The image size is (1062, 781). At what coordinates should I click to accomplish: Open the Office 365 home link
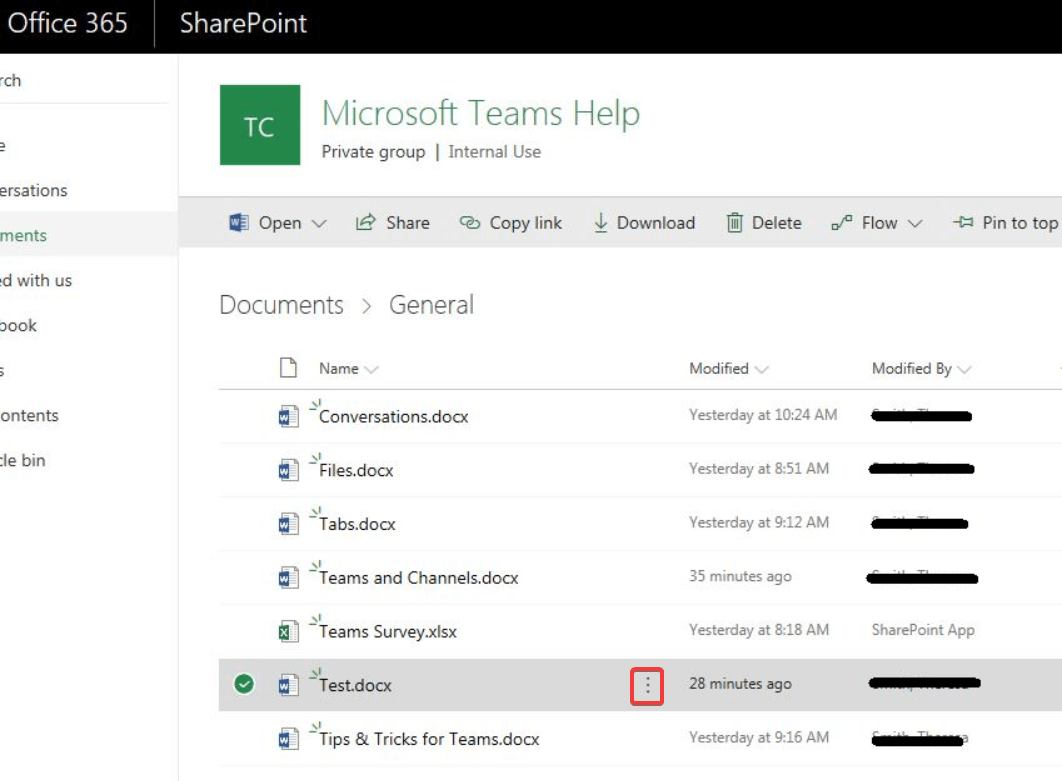point(66,24)
